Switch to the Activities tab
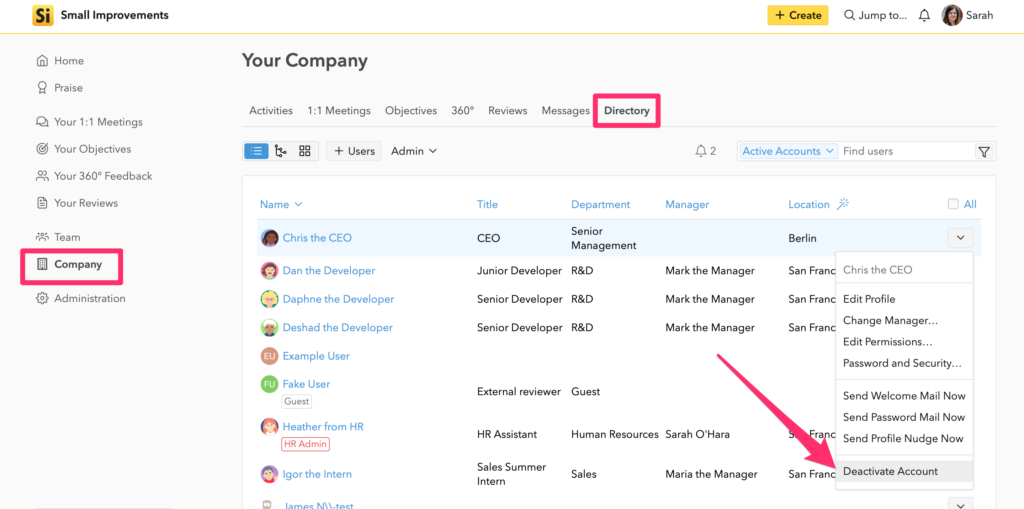The height and width of the screenshot is (509, 1024). (x=271, y=110)
